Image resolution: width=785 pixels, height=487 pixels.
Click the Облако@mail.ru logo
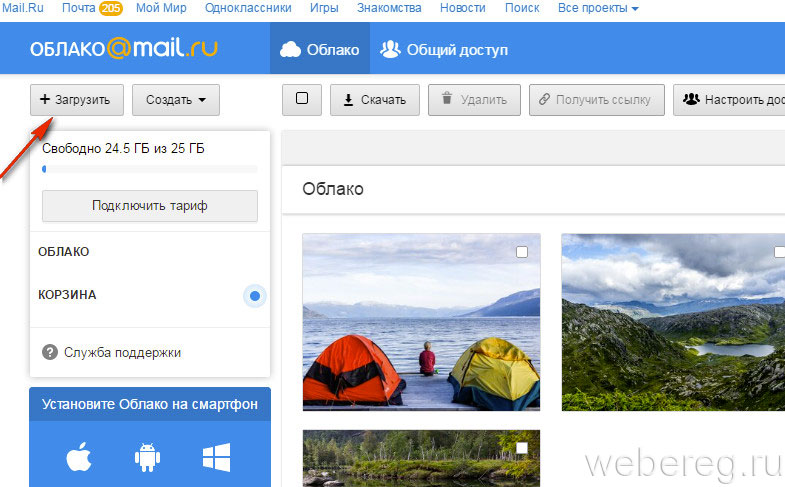pyautogui.click(x=124, y=49)
